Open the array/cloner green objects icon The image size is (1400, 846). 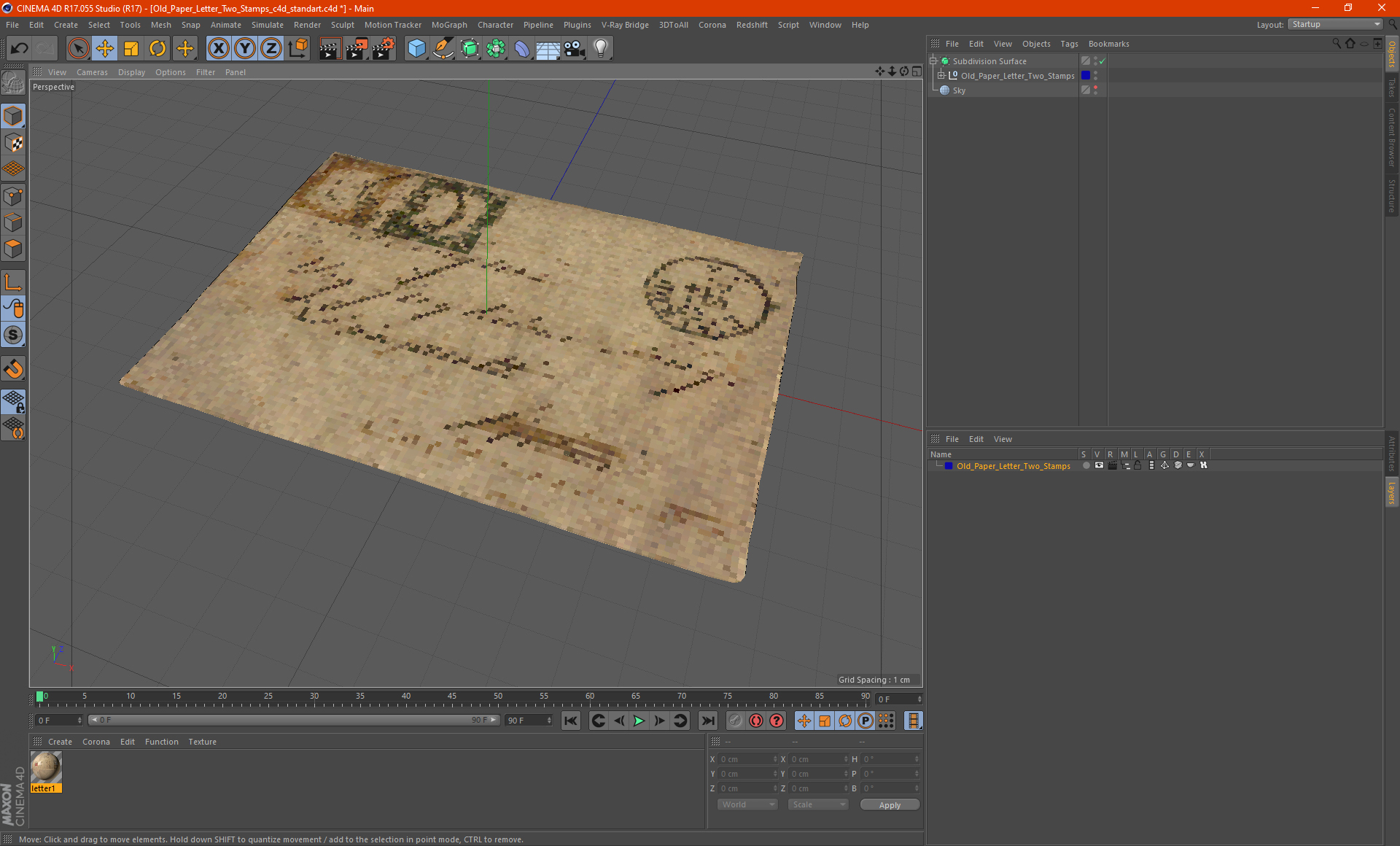[496, 48]
